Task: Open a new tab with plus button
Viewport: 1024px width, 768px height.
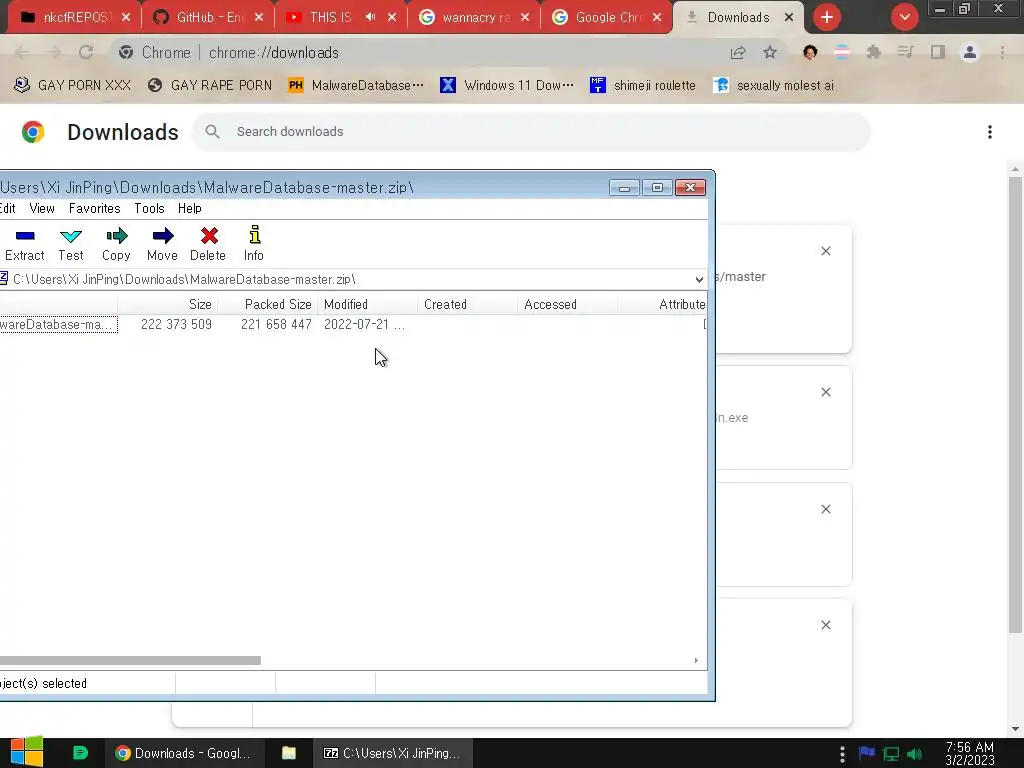Action: click(827, 18)
